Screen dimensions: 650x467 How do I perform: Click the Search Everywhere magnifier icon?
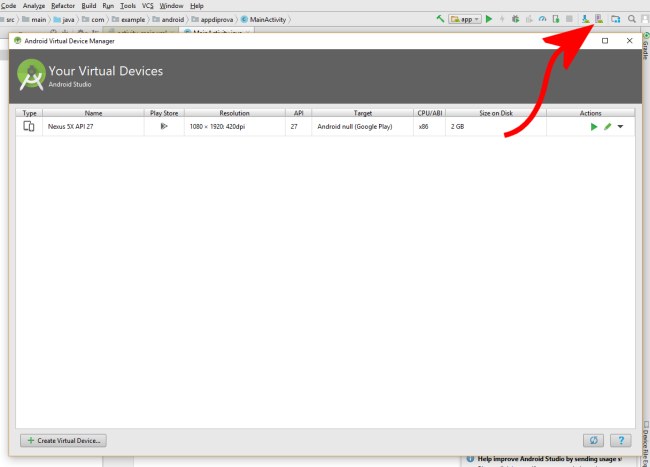point(632,19)
